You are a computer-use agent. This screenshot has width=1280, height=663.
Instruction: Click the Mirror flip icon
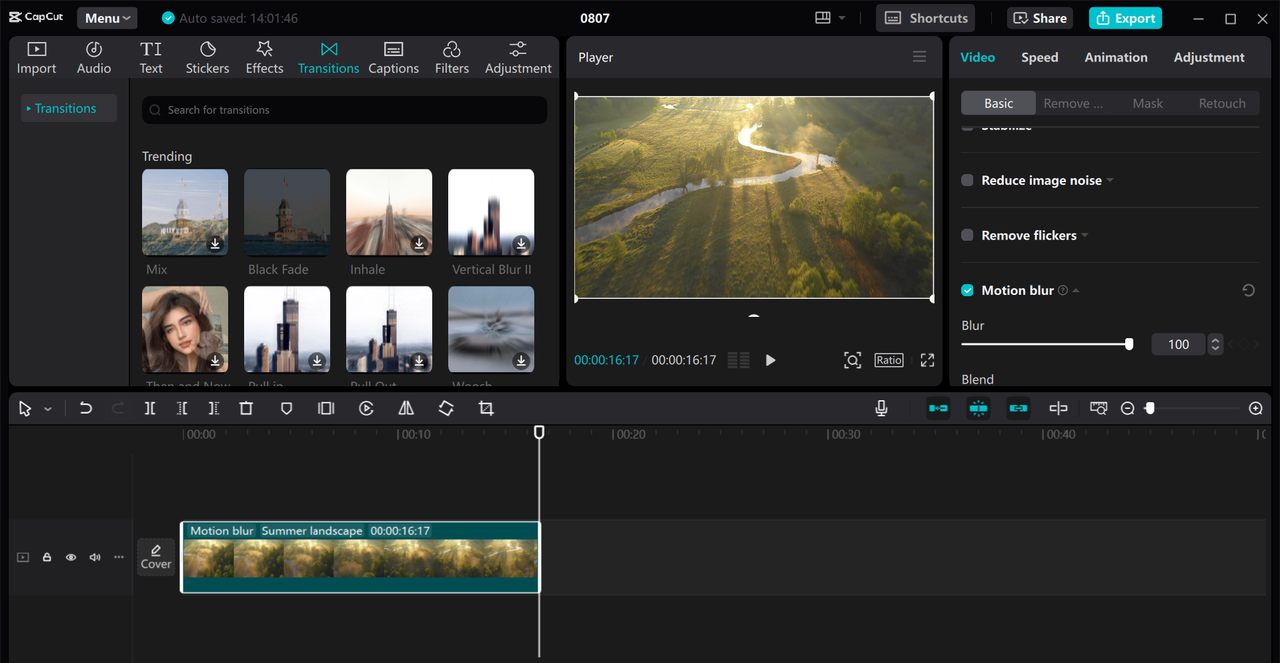[406, 408]
